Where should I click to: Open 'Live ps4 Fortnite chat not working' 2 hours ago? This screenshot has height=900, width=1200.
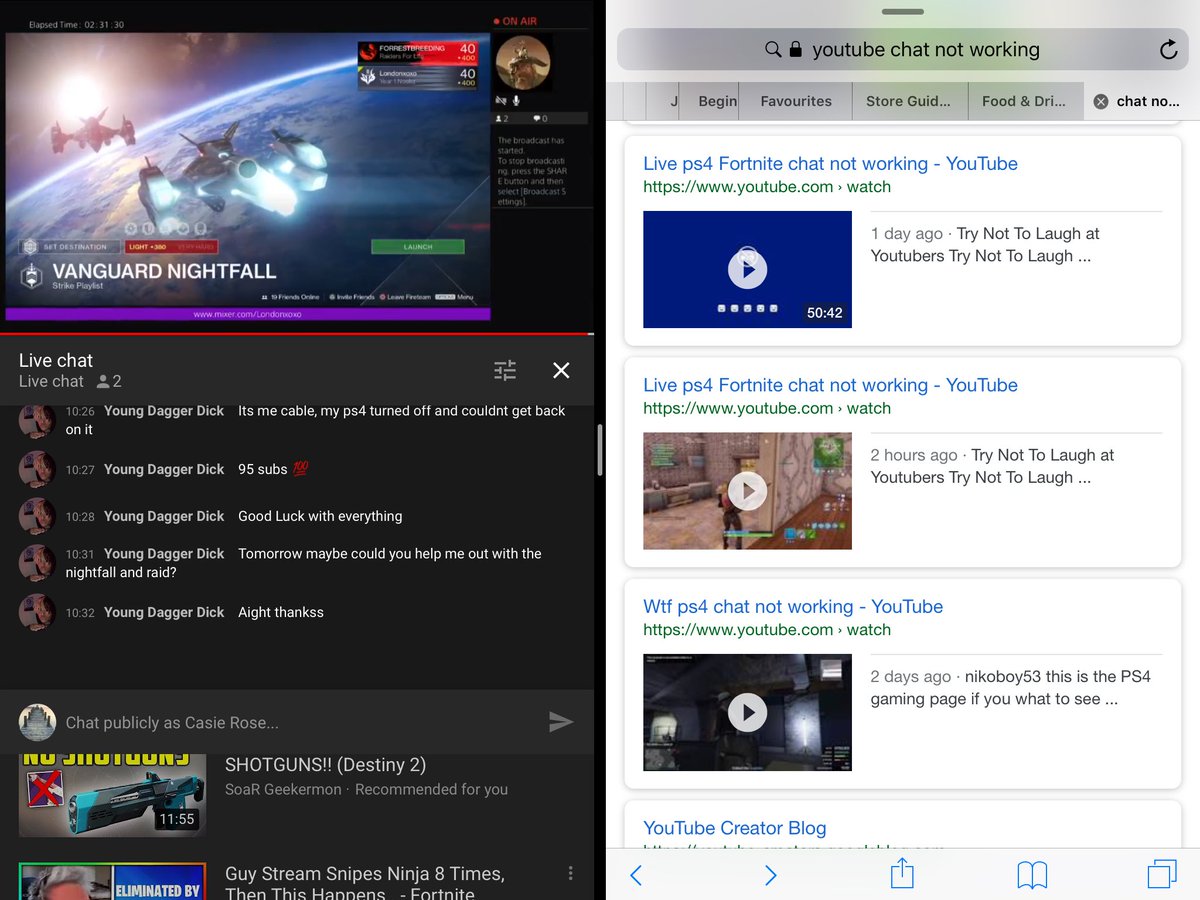tap(830, 385)
